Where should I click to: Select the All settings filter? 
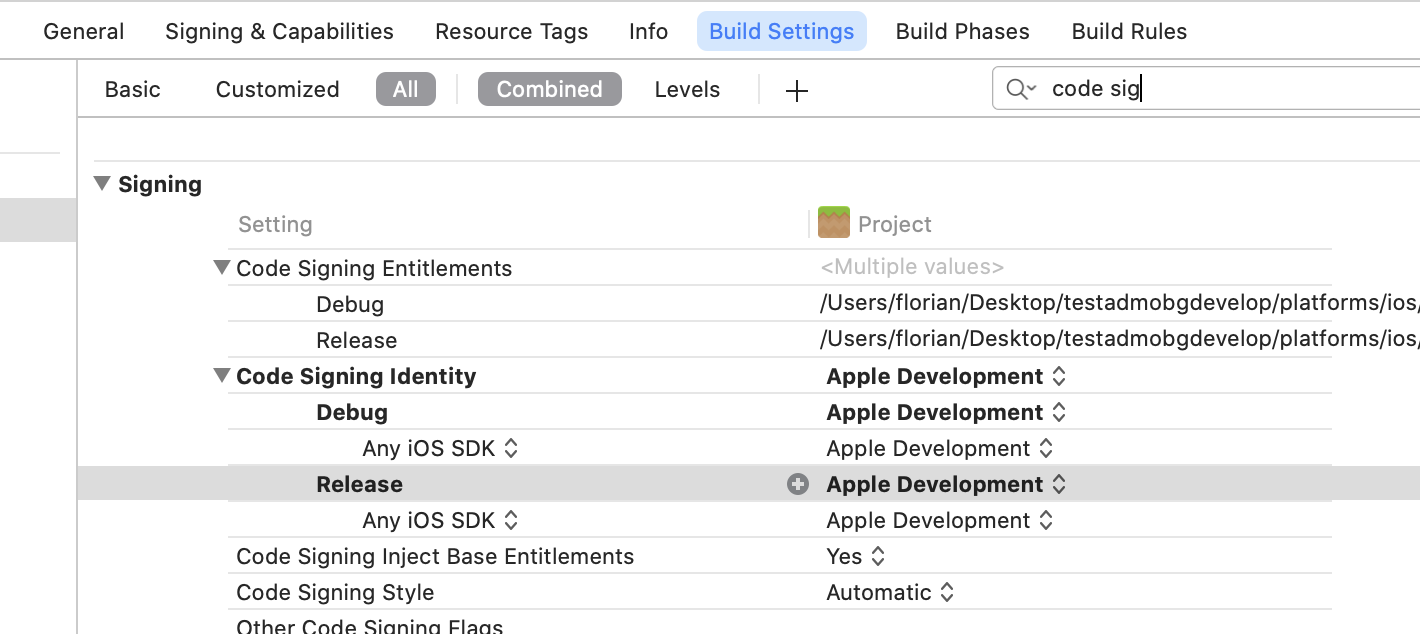(x=405, y=90)
